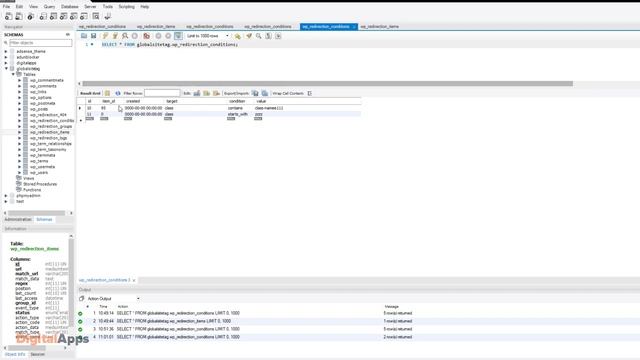The image size is (640, 360).
Task: Click the create stored procedure icon
Action: tap(73, 16)
